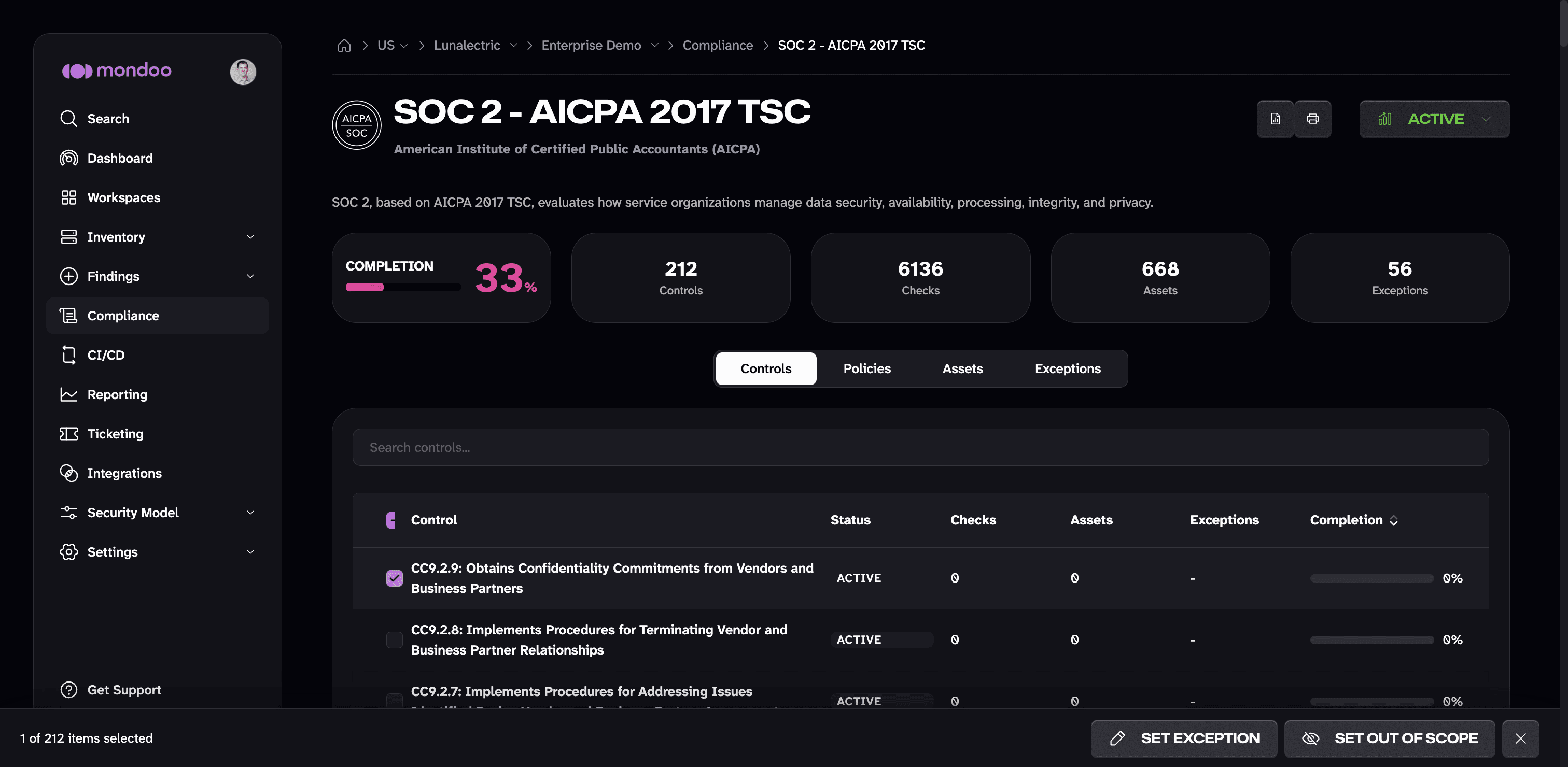Click the SET EXCEPTION button

pos(1184,738)
